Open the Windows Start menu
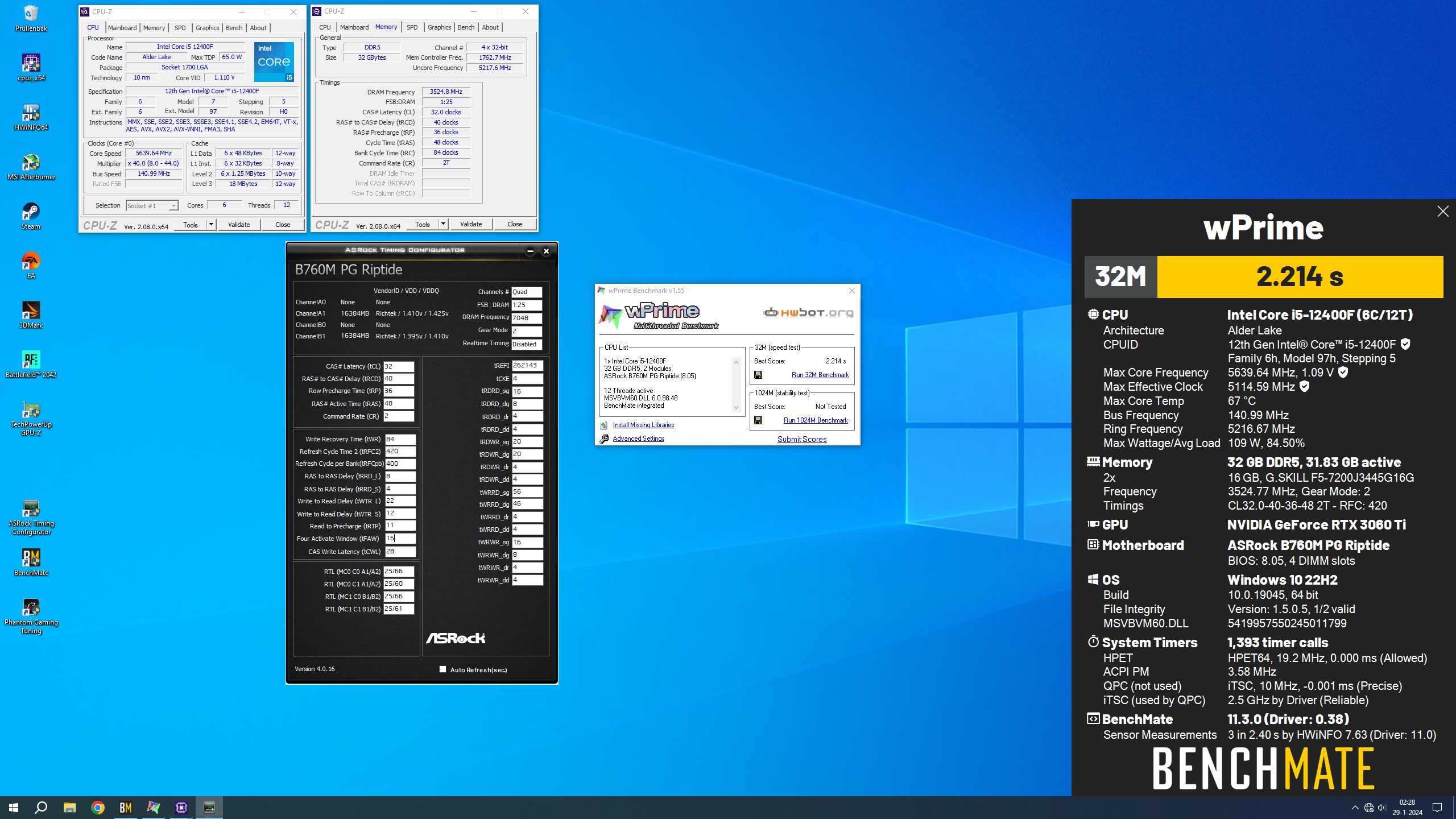Screen dimensions: 1456x819 click(14, 807)
